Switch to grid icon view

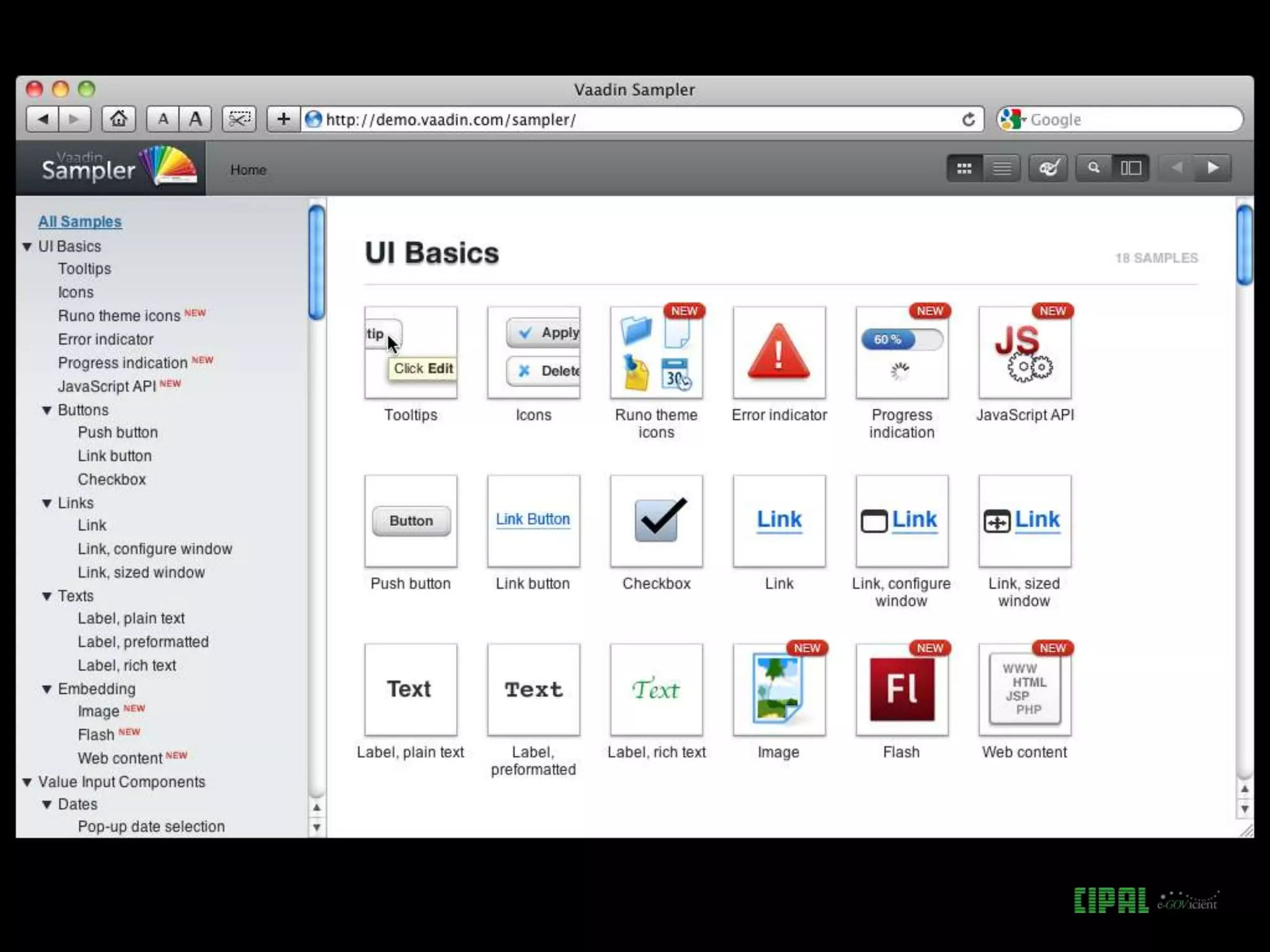pyautogui.click(x=964, y=168)
